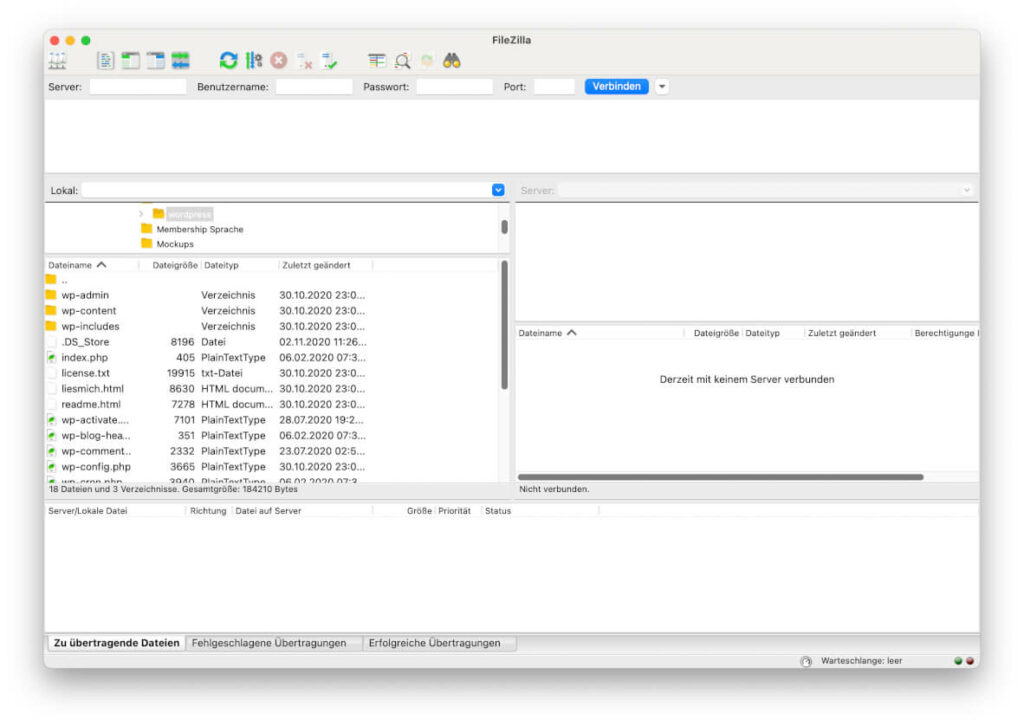Viewport: 1024px width, 726px height.
Task: Click the Mockups folder icon in tree
Action: tap(146, 244)
